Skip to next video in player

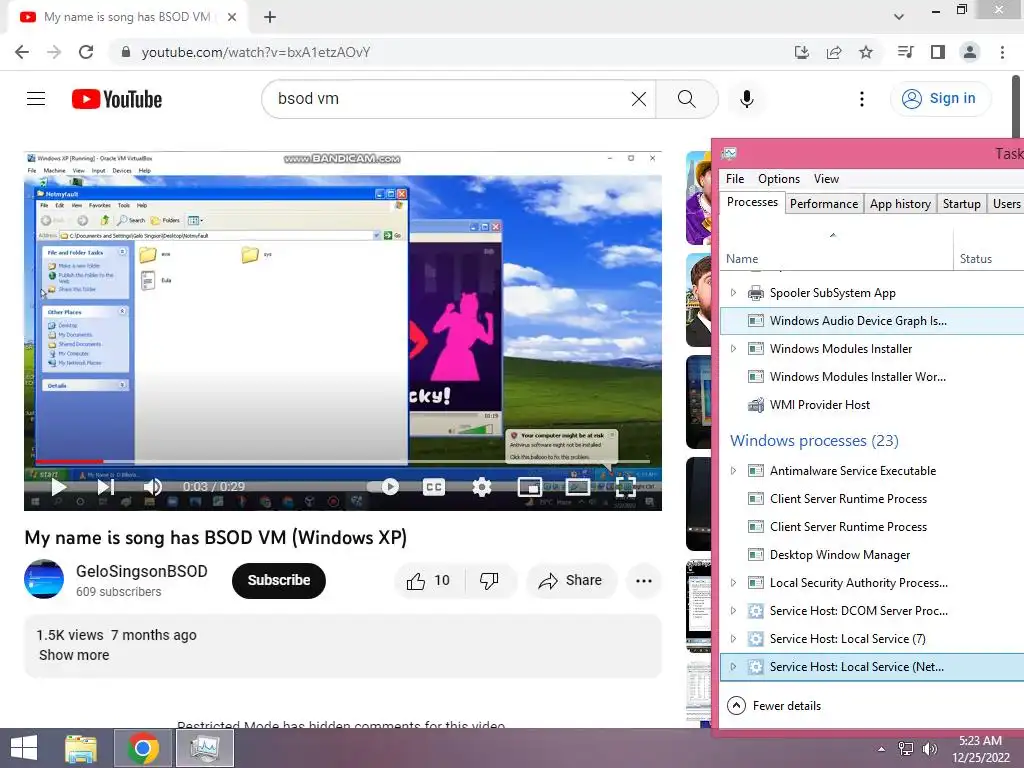pyautogui.click(x=106, y=487)
